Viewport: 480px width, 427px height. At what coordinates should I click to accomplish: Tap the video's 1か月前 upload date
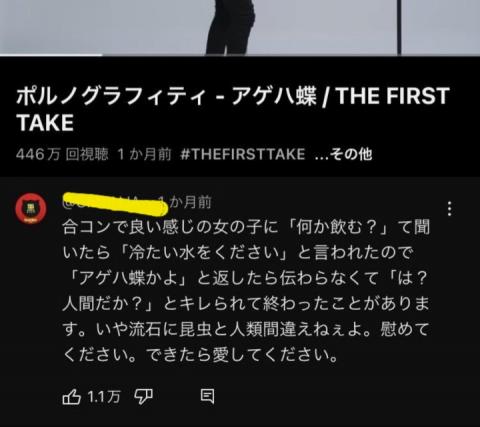(144, 154)
